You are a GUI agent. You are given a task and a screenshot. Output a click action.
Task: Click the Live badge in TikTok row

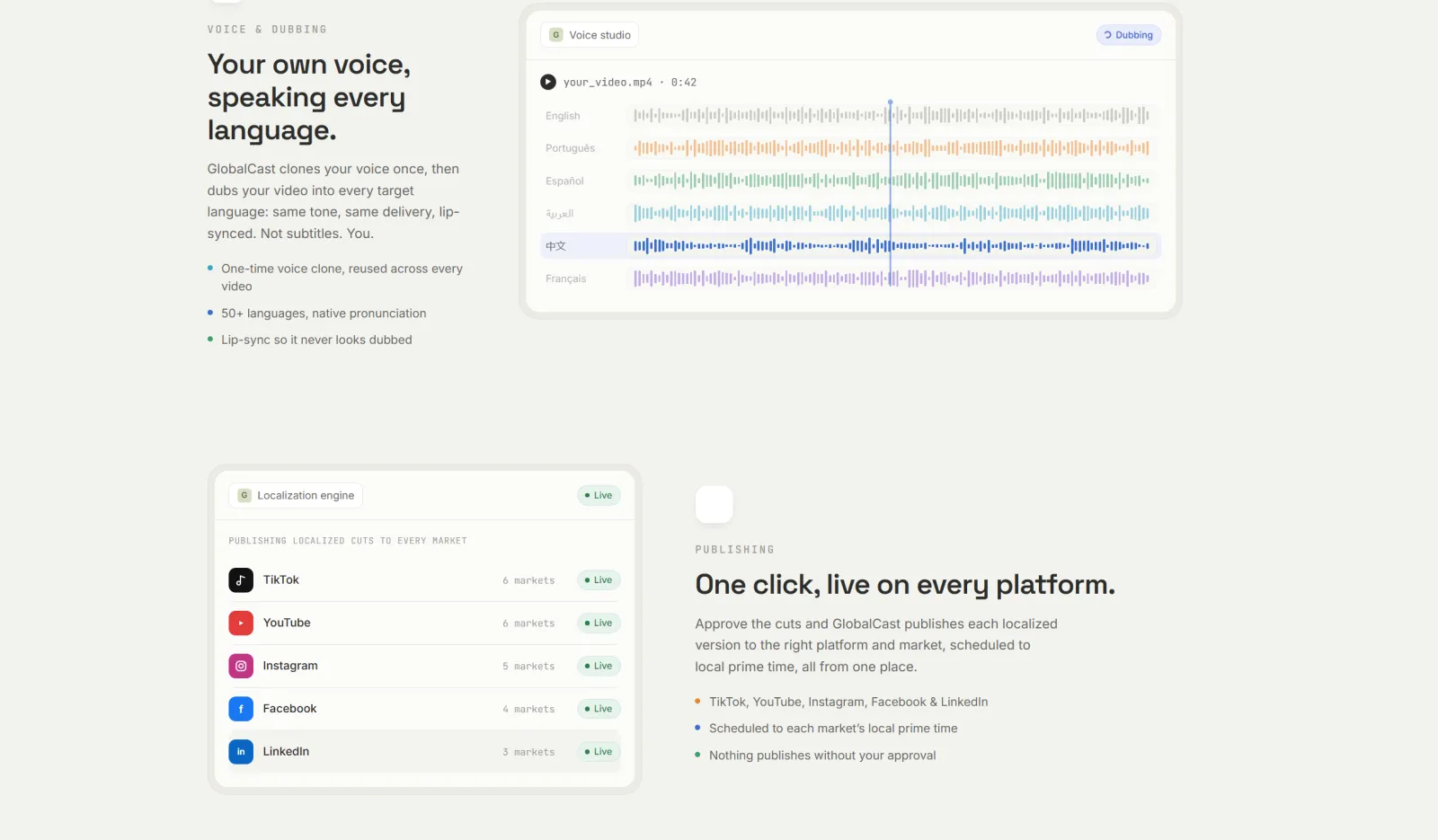pos(599,580)
